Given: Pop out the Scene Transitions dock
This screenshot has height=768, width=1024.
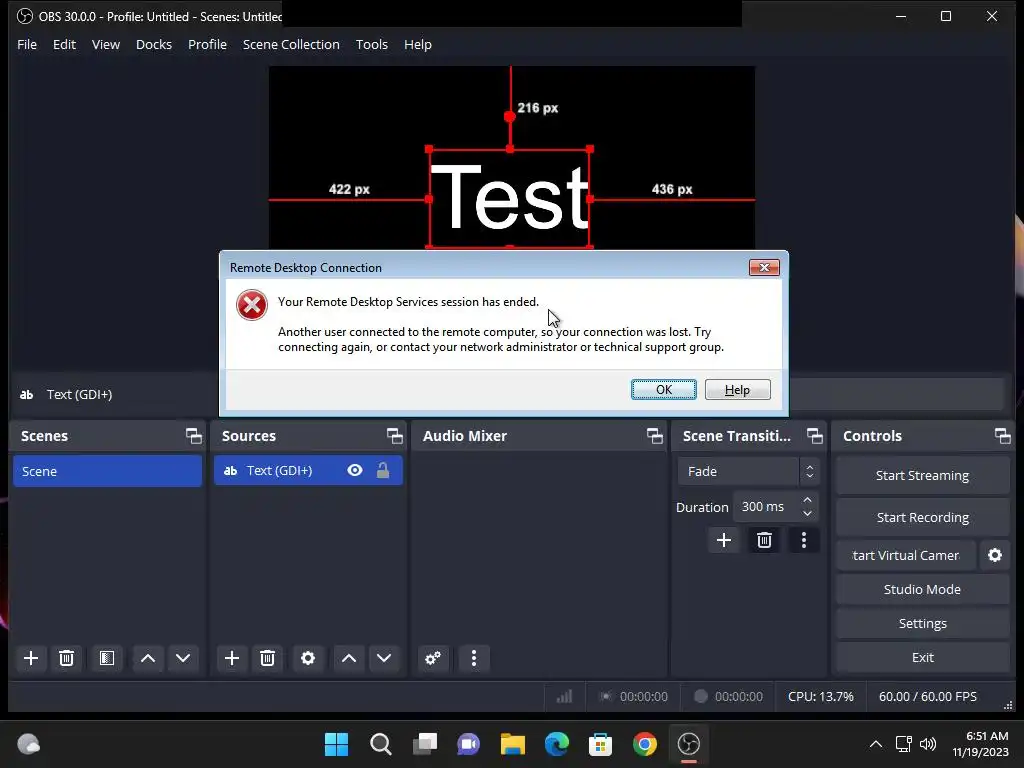Looking at the screenshot, I should pyautogui.click(x=814, y=436).
